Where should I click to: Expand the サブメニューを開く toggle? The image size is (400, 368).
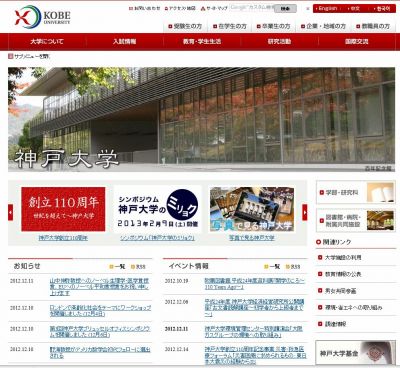(x=29, y=56)
